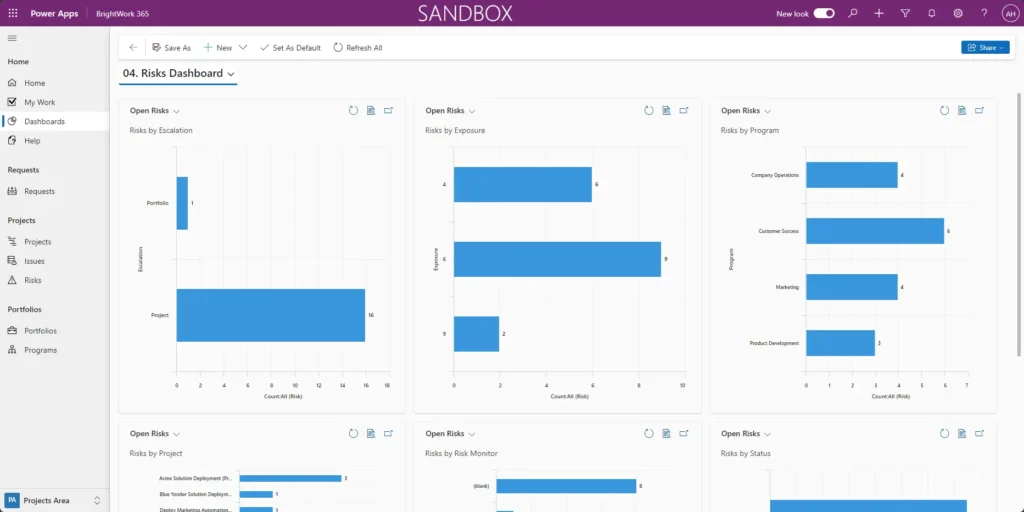The image size is (1024, 512).
Task: Go to My Work in sidebar
Action: click(x=39, y=102)
